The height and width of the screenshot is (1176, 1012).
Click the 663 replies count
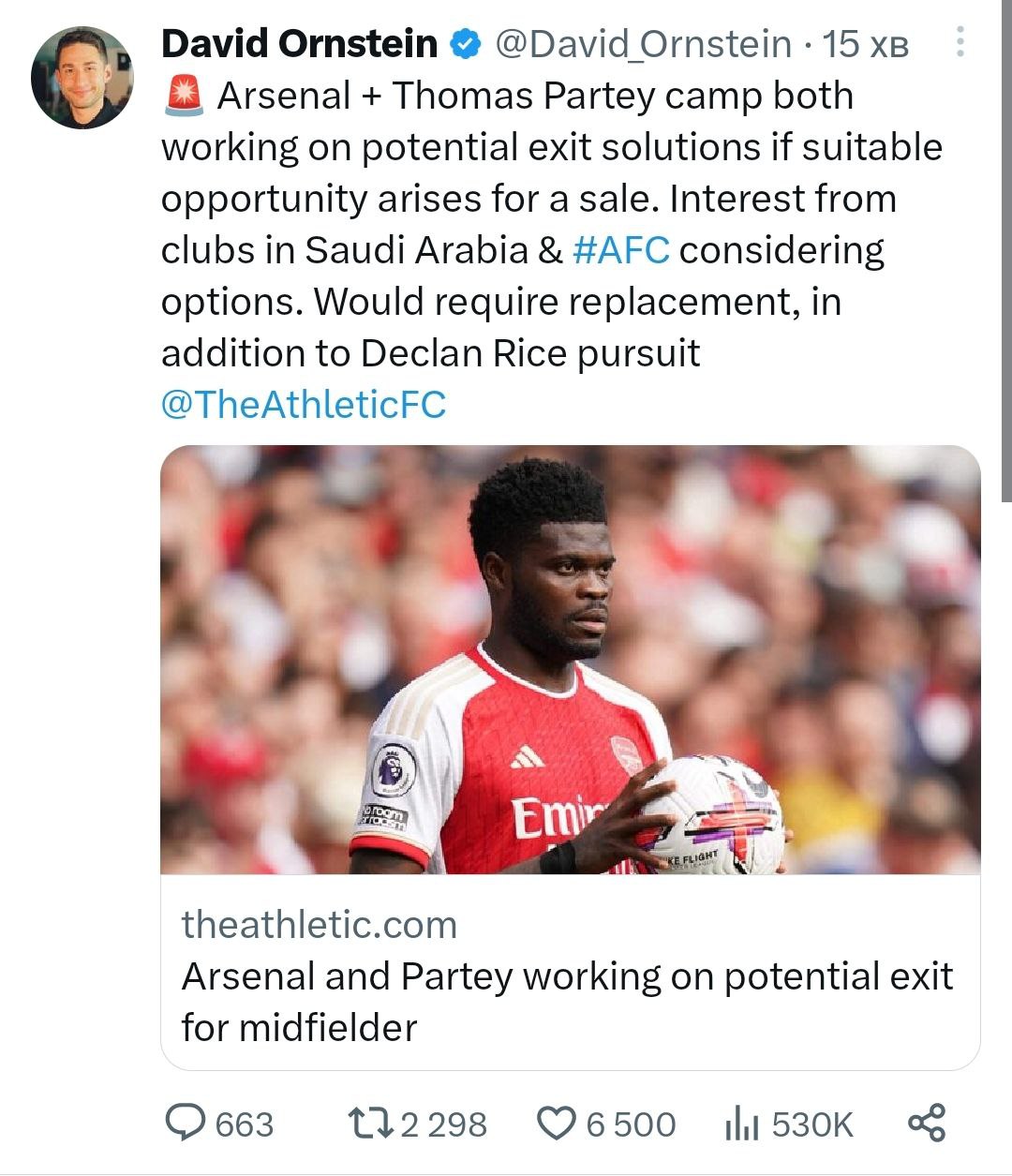click(x=245, y=1124)
